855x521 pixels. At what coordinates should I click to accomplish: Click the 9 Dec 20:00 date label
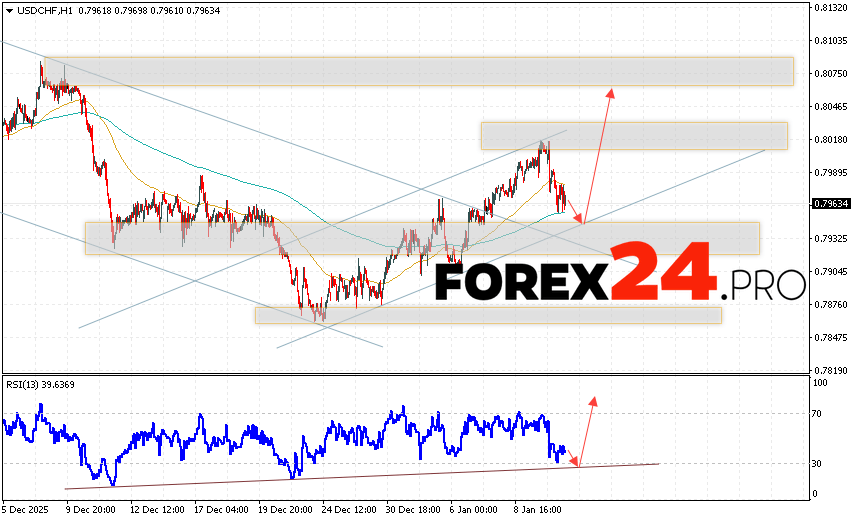(x=89, y=507)
